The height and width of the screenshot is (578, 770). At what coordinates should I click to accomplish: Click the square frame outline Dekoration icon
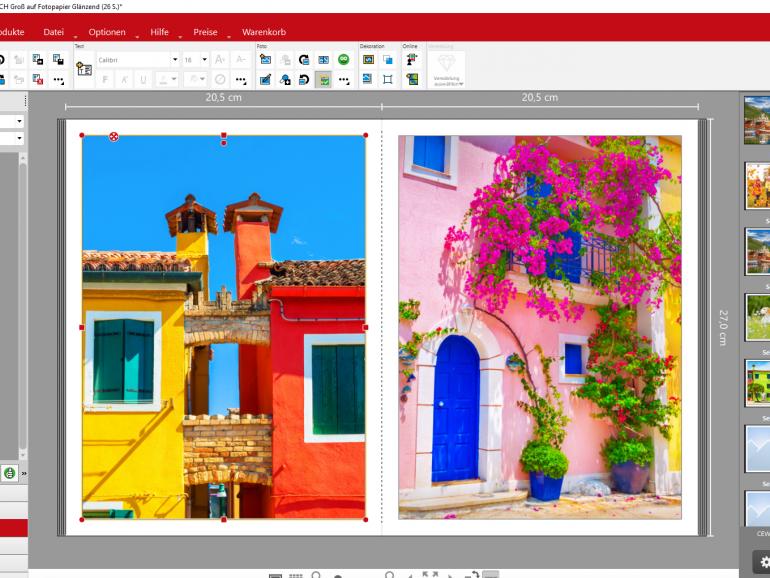388,80
